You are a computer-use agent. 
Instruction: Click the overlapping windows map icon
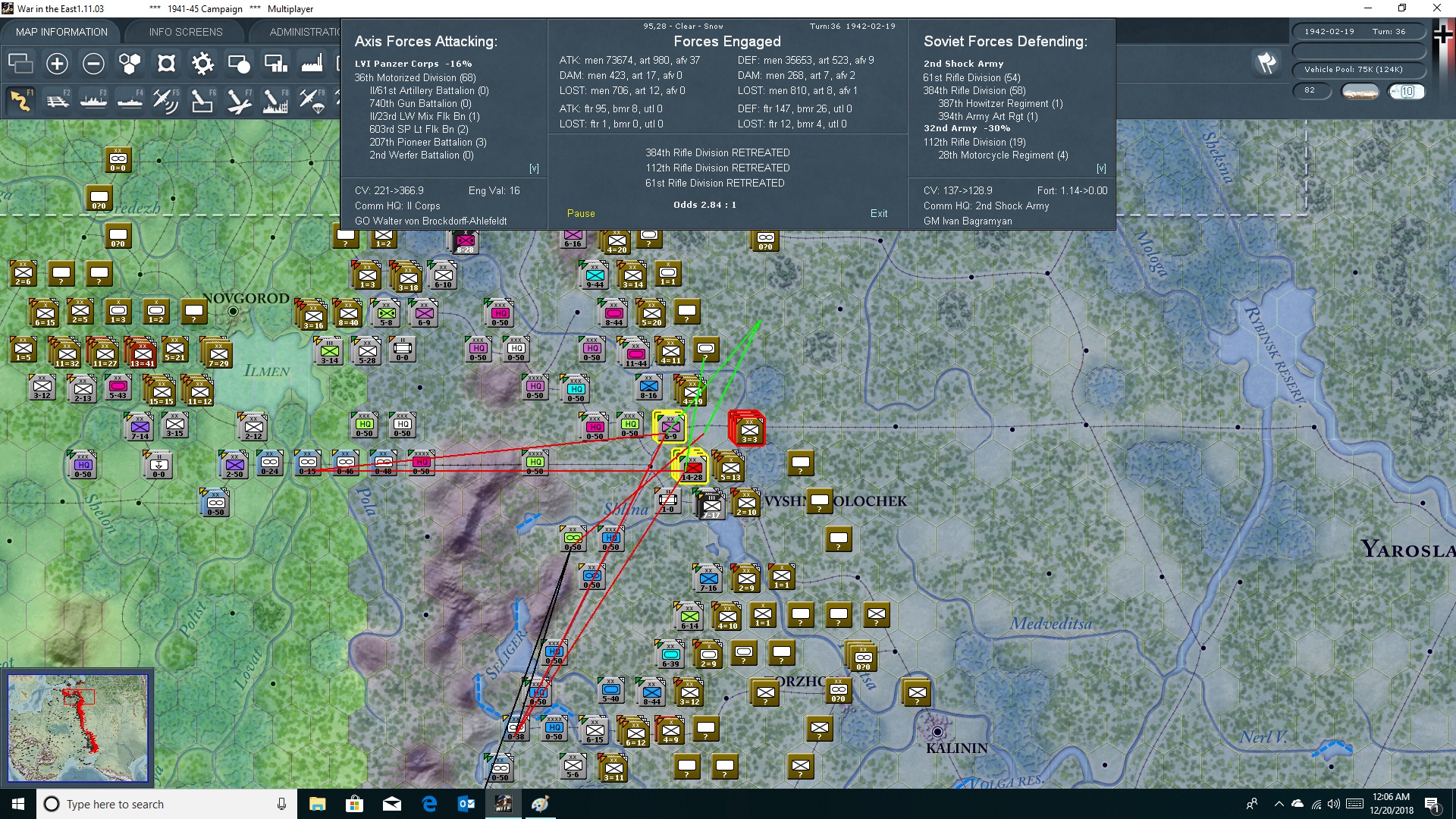tap(20, 64)
